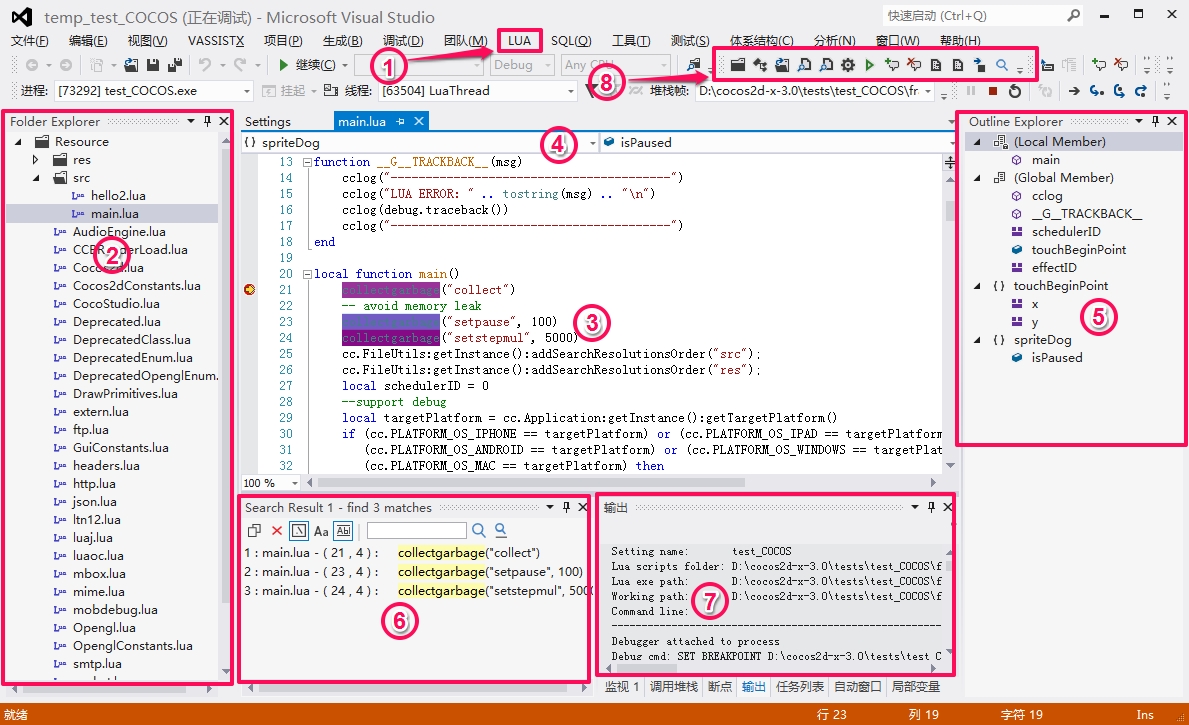The image size is (1189, 725).
Task: Open the VASSISTX menu
Action: click(216, 41)
